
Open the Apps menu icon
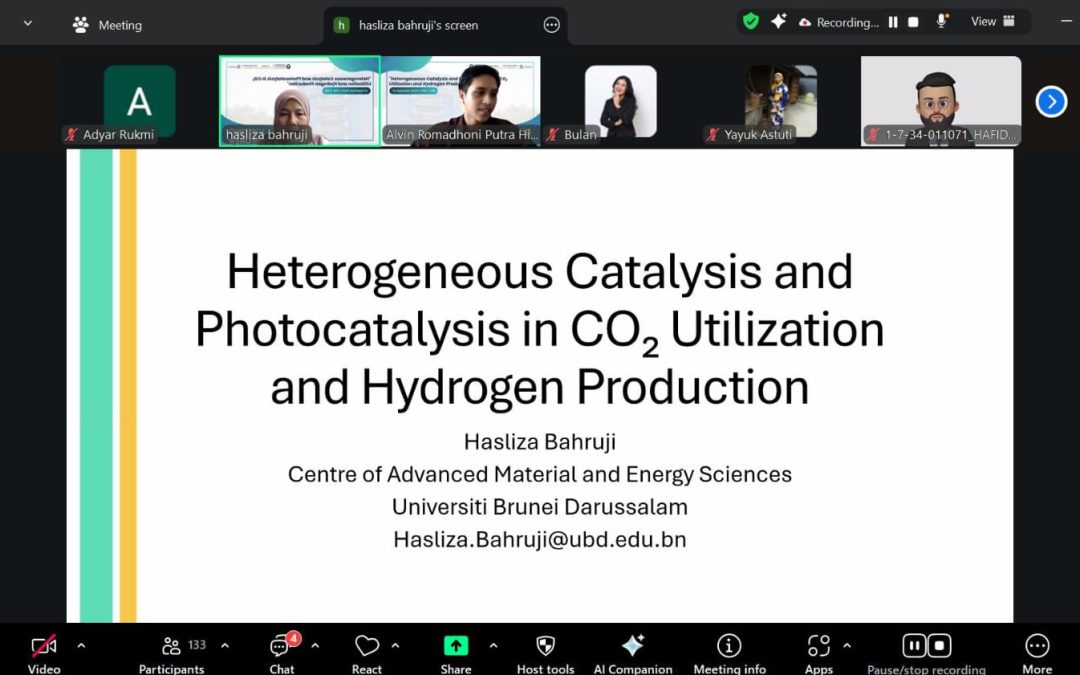click(x=819, y=646)
